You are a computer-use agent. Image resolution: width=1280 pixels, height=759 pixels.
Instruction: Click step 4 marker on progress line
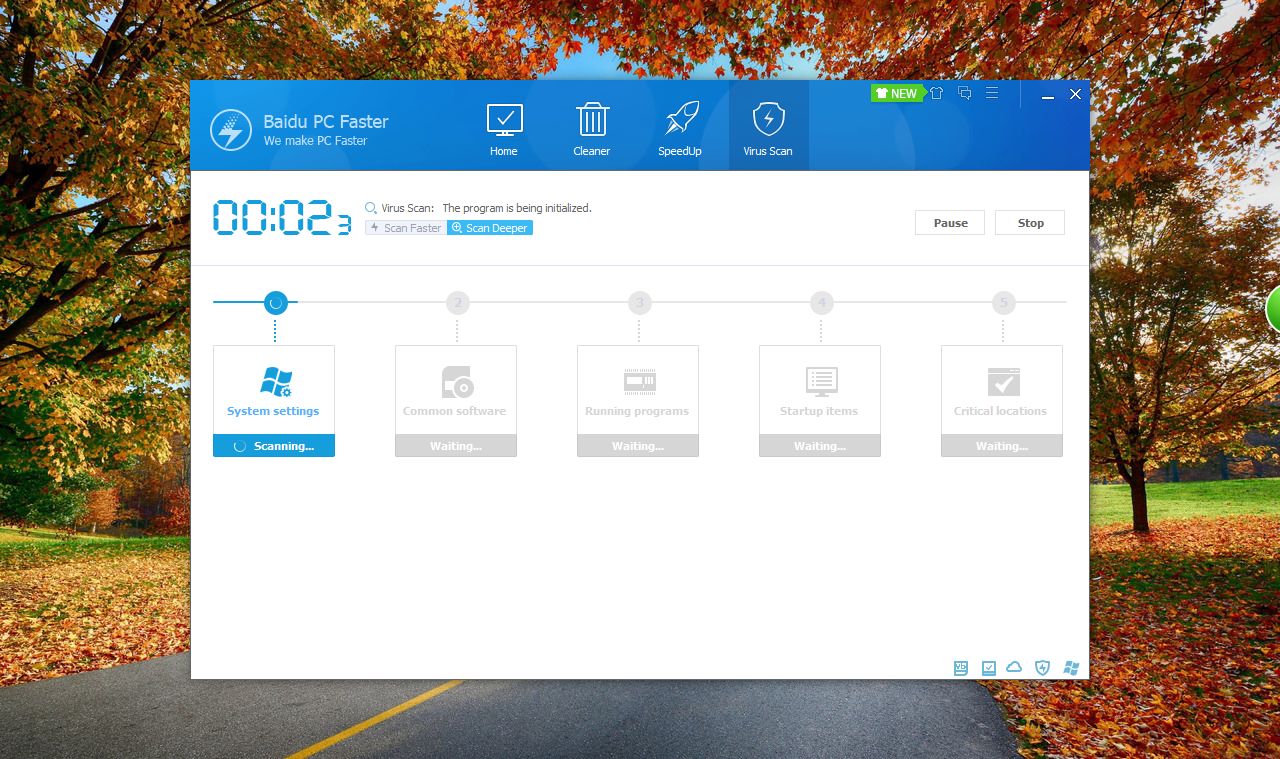821,302
